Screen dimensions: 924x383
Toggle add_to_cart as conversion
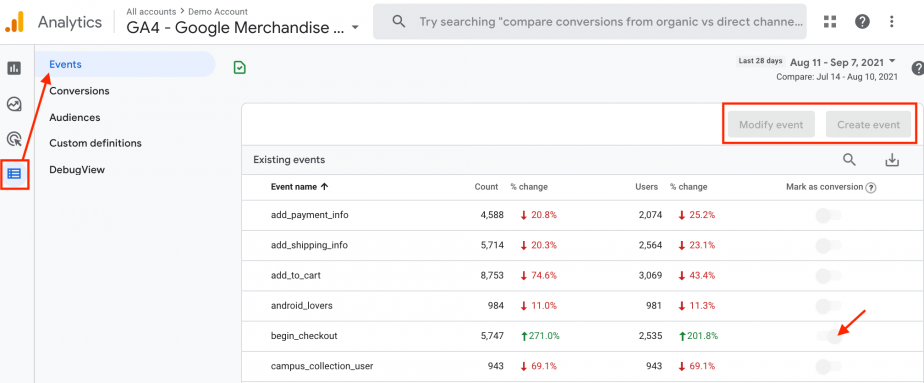point(829,276)
